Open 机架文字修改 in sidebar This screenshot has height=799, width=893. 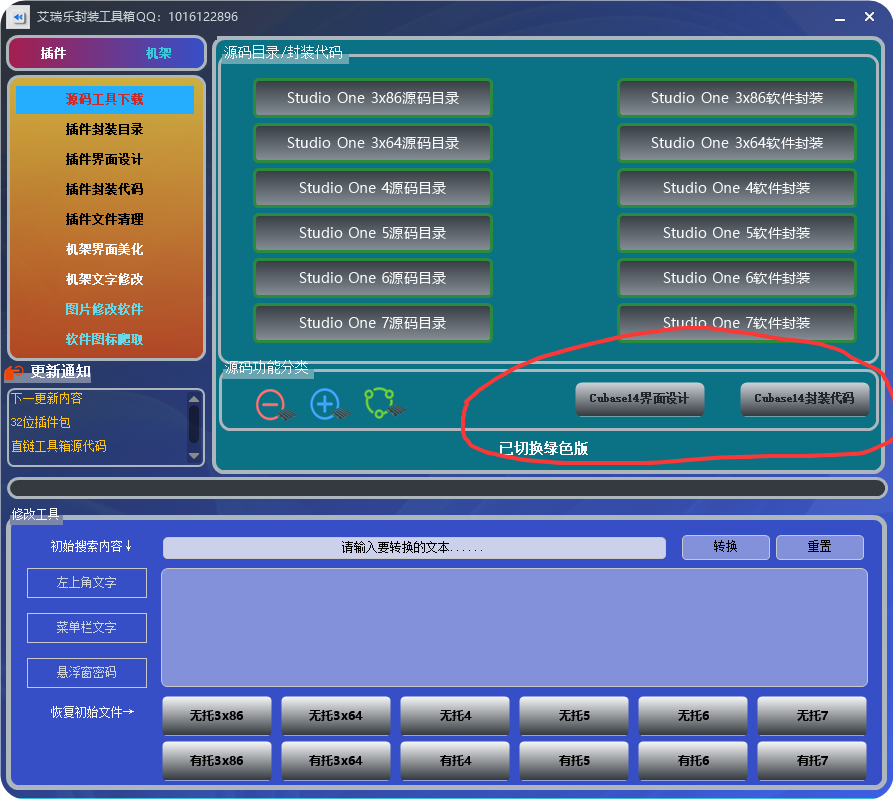104,279
